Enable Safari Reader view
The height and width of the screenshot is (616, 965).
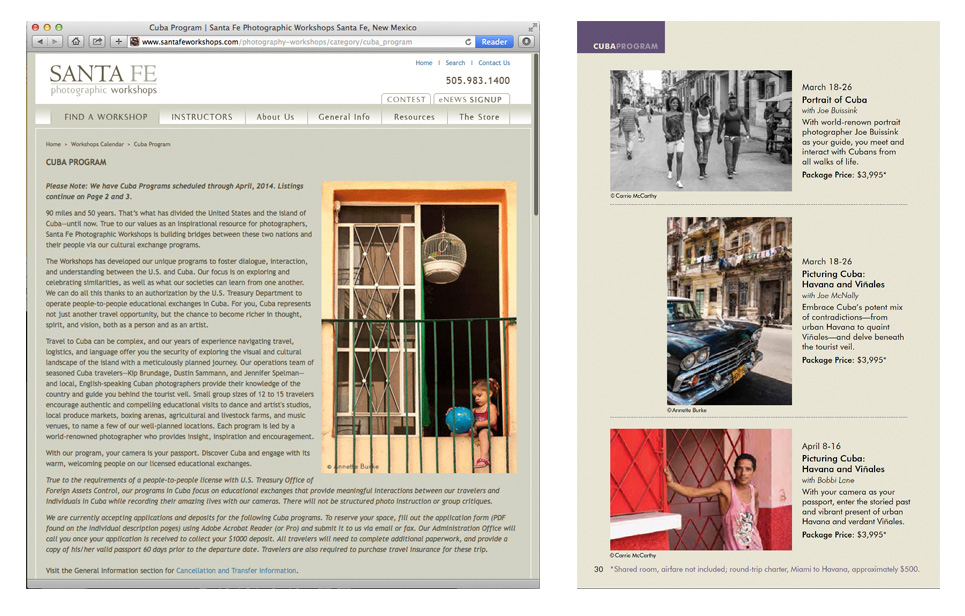tap(495, 42)
